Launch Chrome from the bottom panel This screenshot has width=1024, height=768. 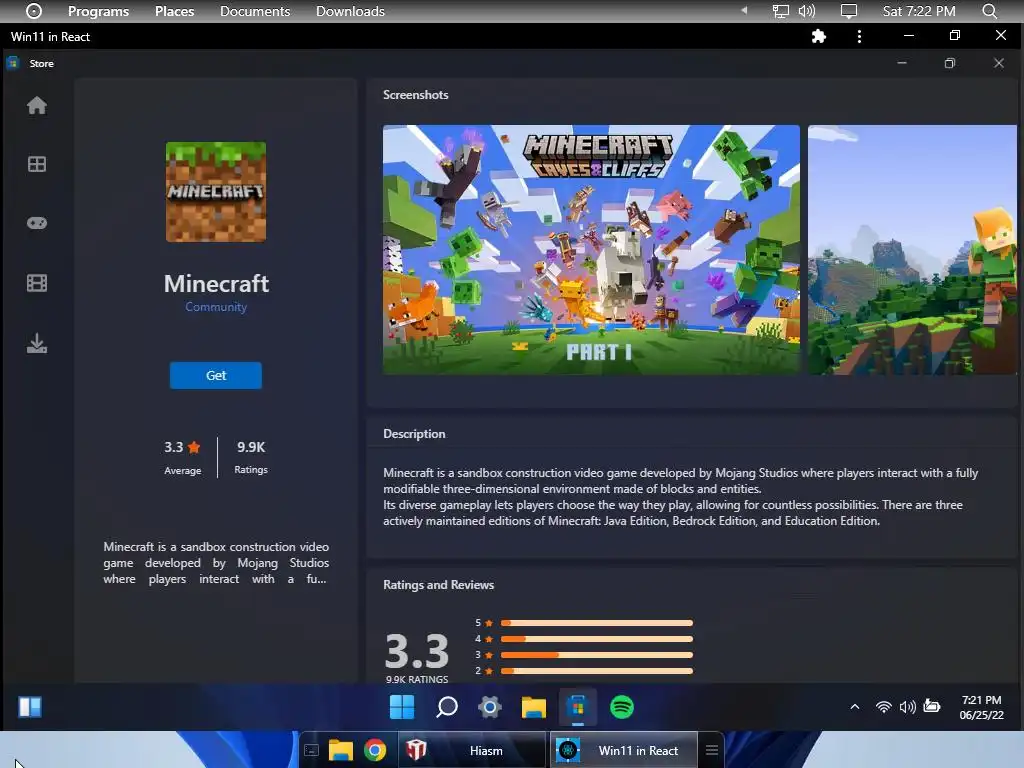pyautogui.click(x=375, y=750)
